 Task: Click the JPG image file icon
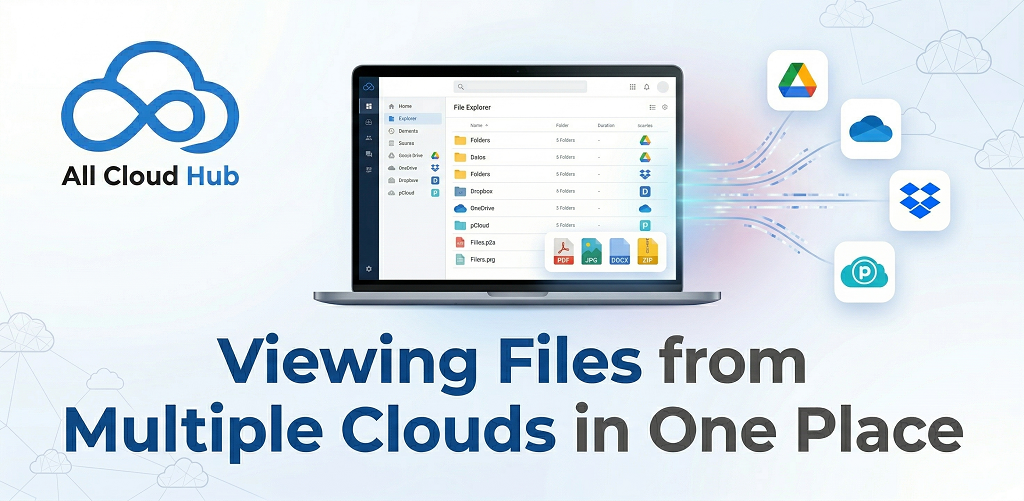(592, 252)
